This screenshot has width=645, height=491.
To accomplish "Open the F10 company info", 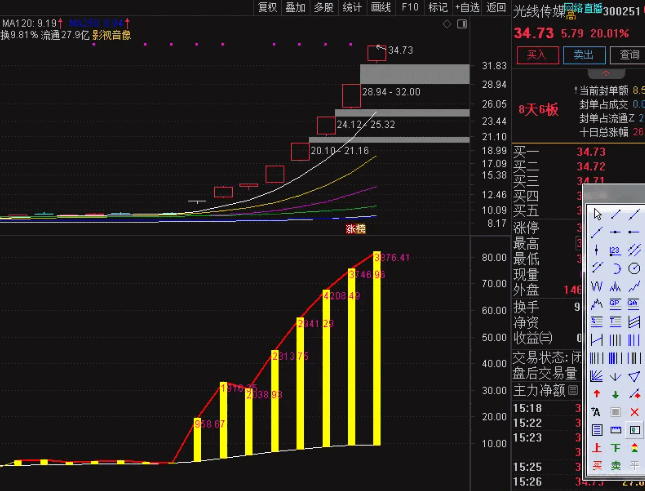I will 410,7.
